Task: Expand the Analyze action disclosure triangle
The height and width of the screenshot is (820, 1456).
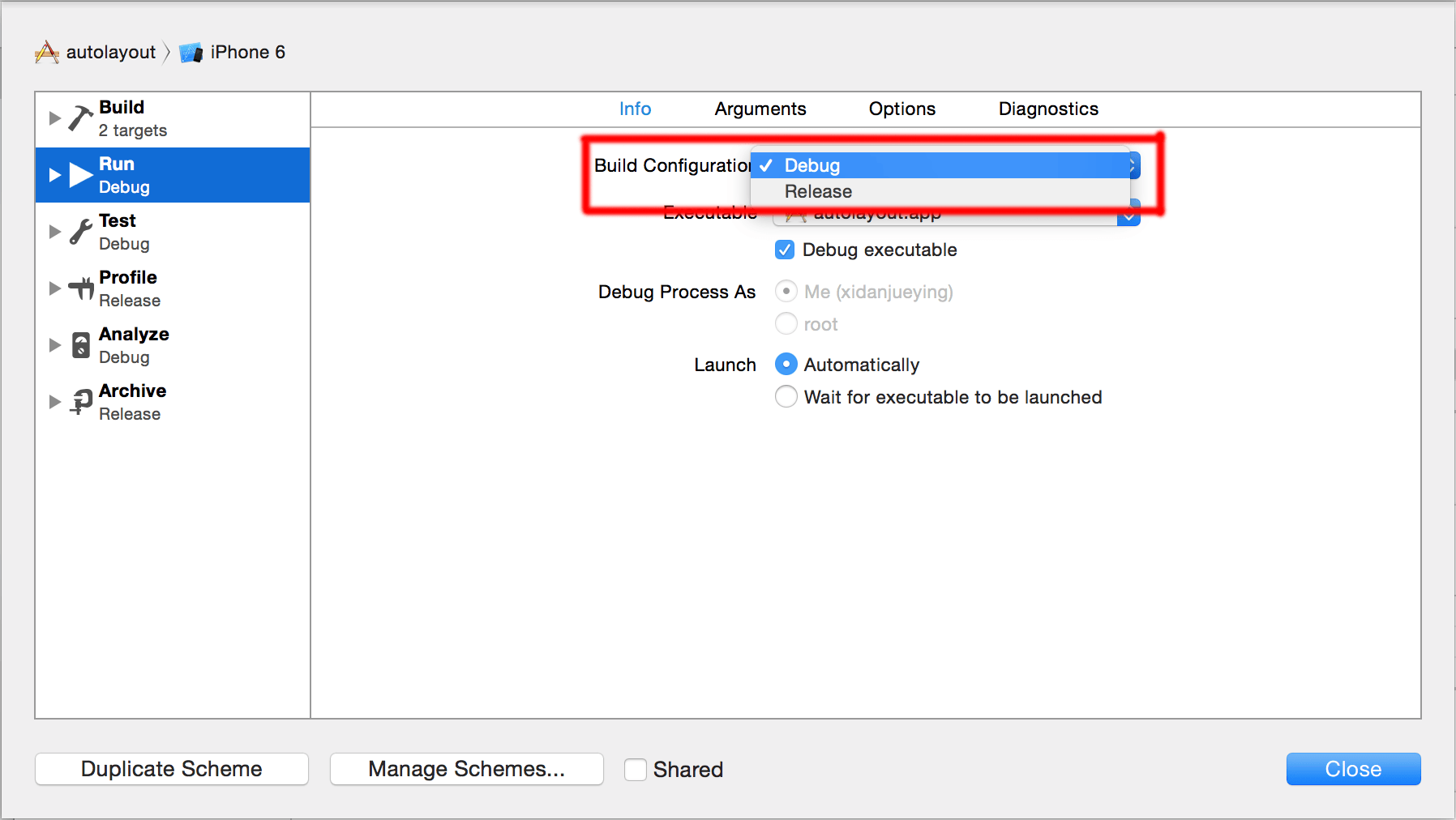Action: [55, 345]
